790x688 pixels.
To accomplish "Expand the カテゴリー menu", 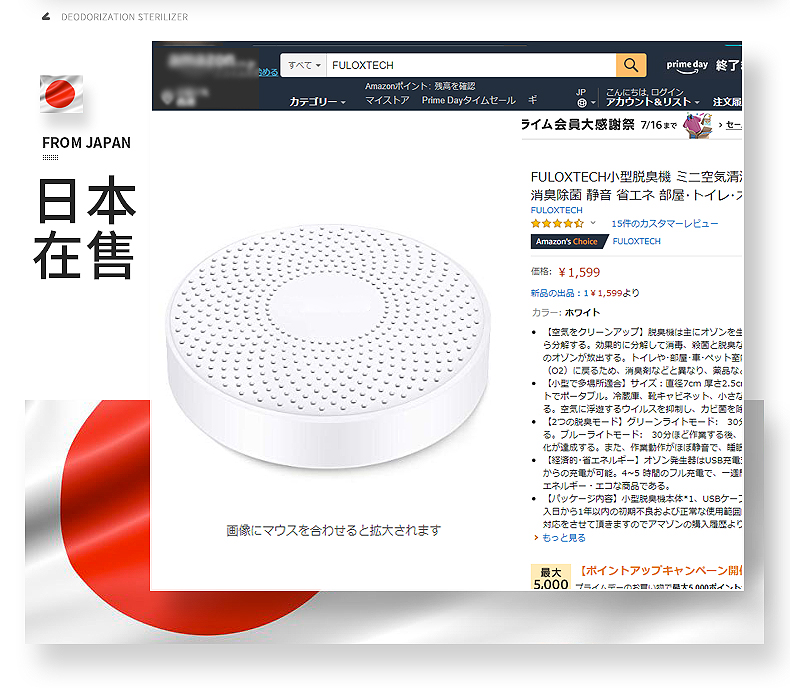I will tap(317, 102).
